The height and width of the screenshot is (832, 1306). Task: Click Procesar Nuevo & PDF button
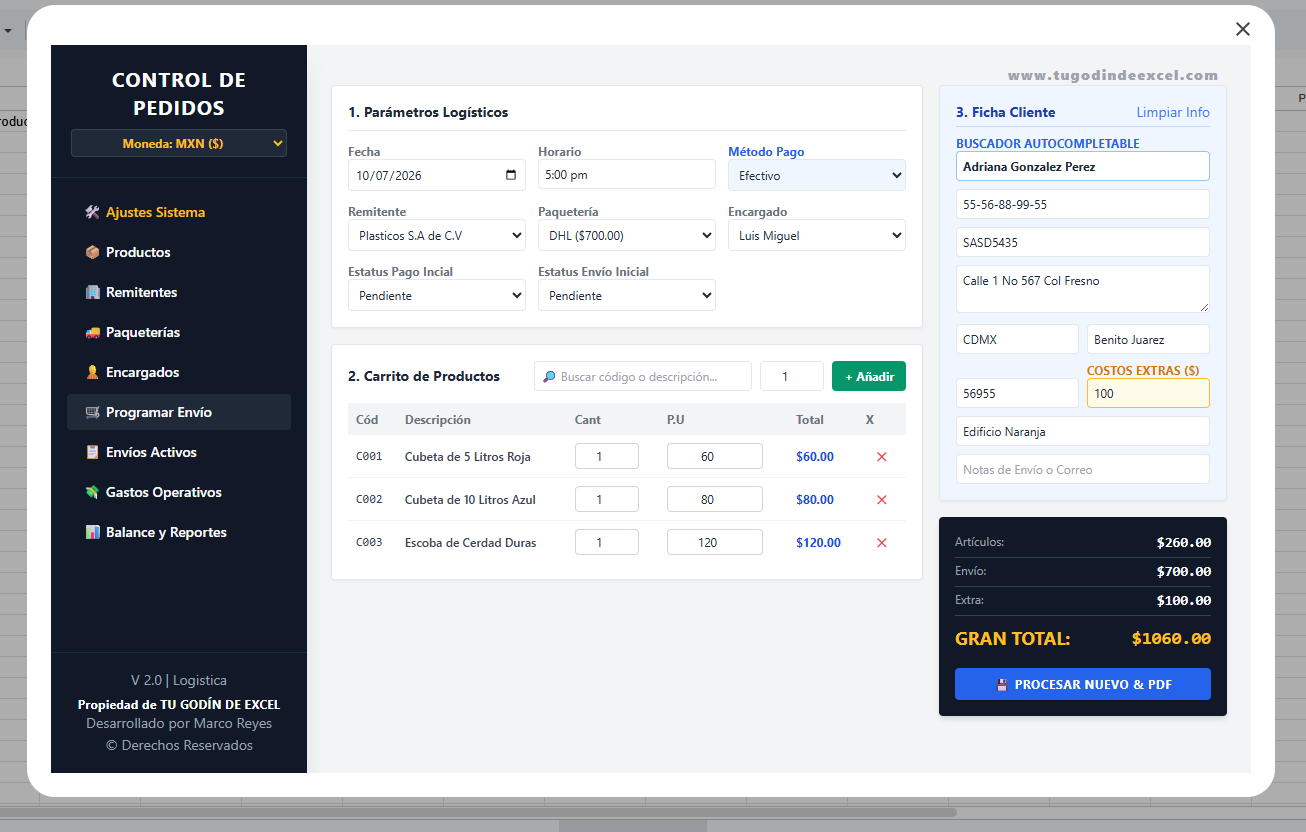click(x=1083, y=684)
